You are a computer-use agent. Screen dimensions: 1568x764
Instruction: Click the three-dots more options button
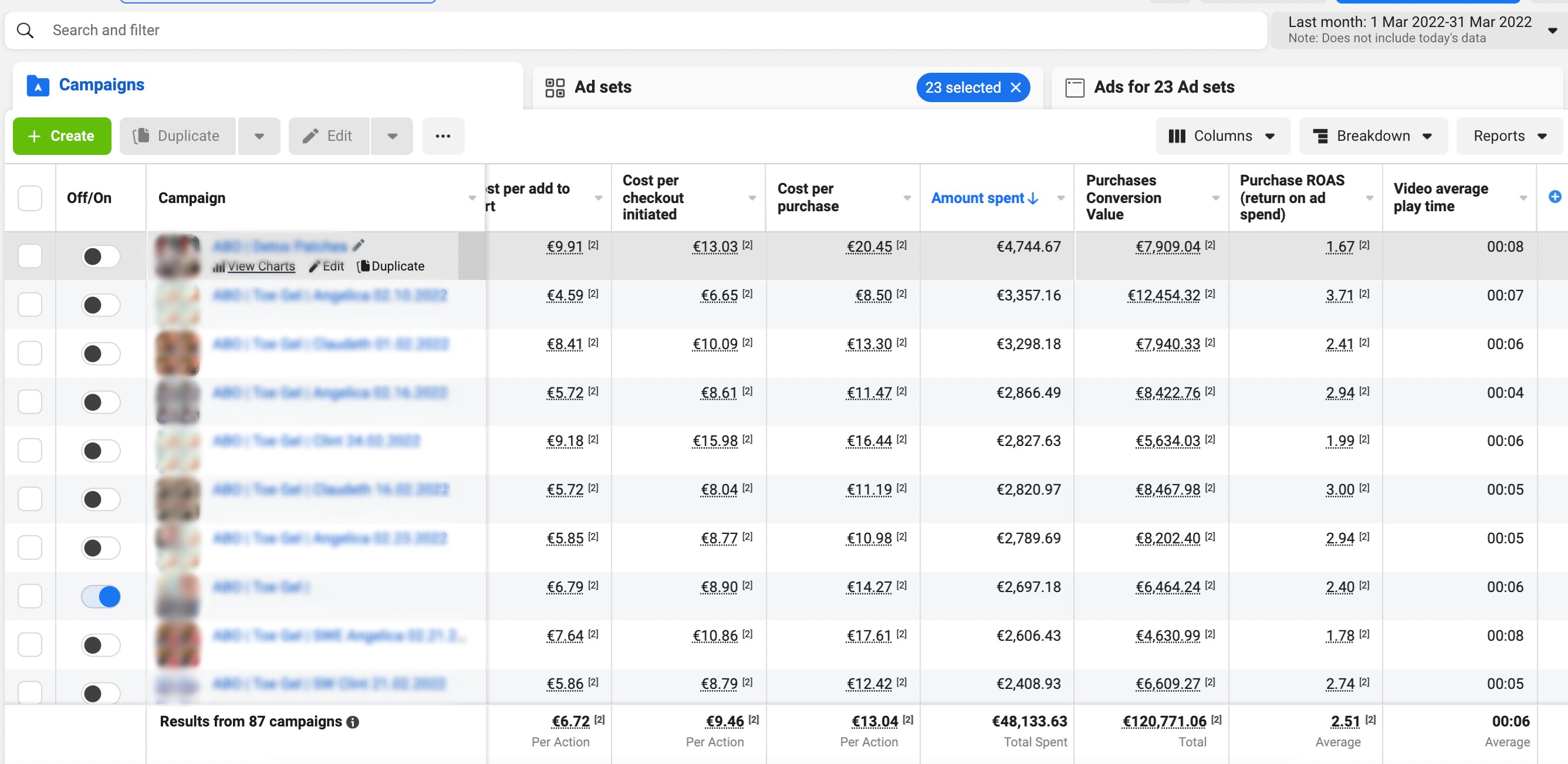pyautogui.click(x=442, y=136)
